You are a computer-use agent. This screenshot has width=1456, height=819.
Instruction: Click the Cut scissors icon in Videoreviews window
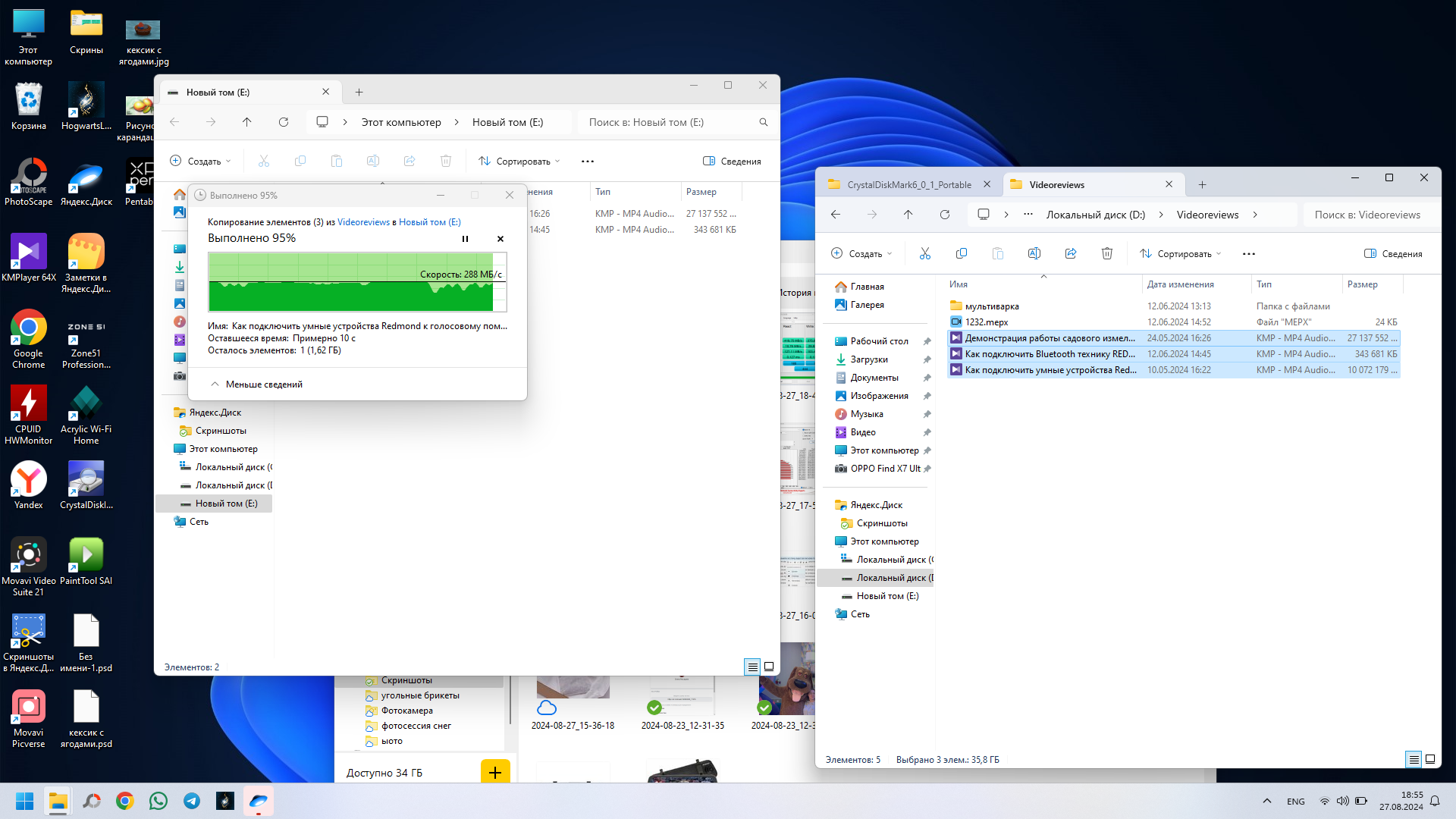point(924,254)
